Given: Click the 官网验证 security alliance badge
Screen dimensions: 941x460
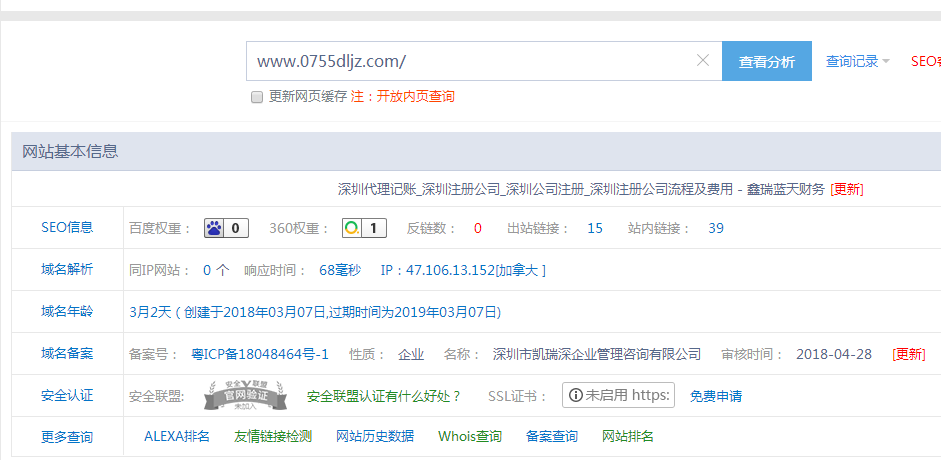Looking at the screenshot, I should pos(245,395).
